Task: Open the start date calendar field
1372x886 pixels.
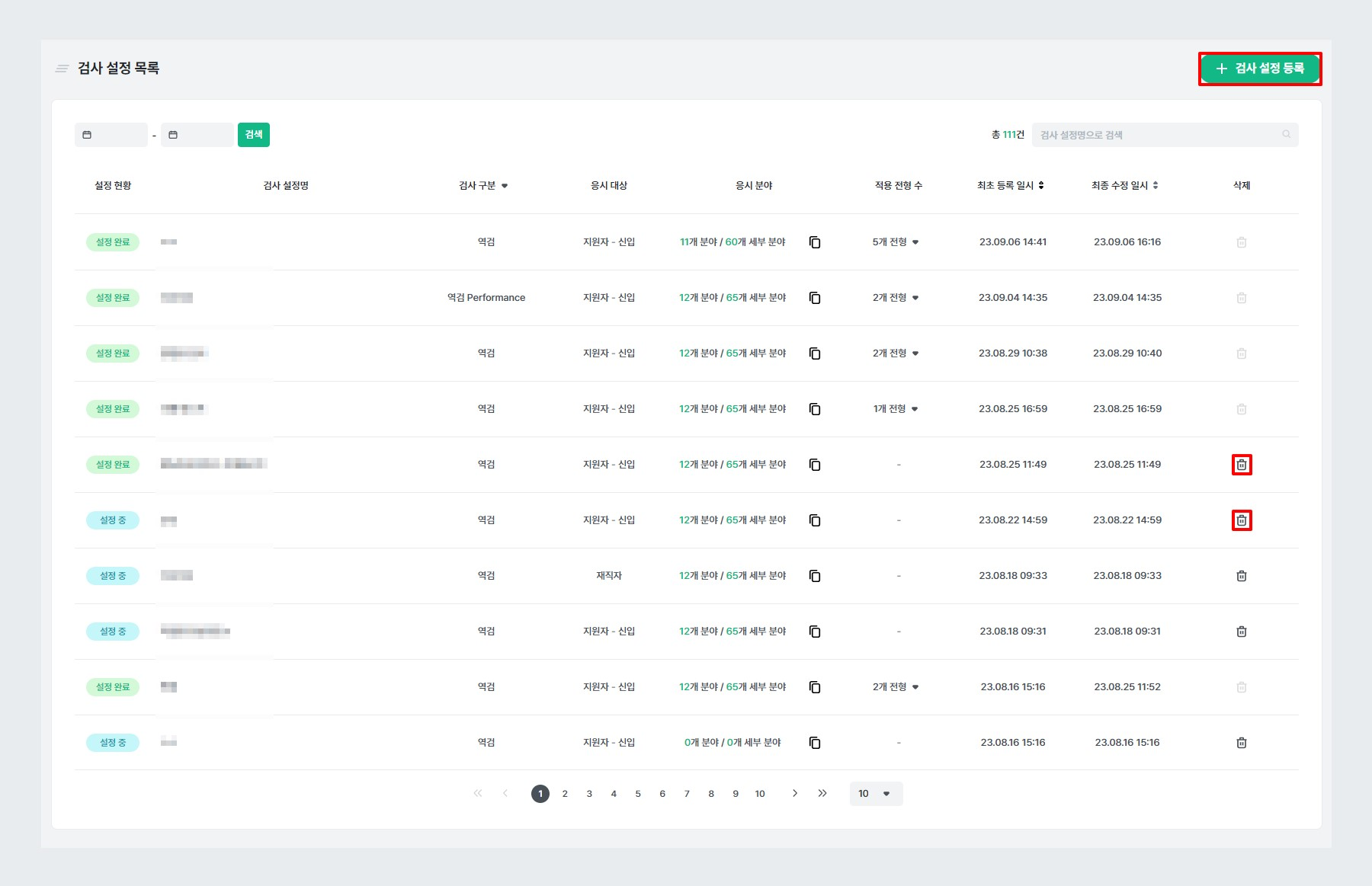Action: pyautogui.click(x=111, y=135)
